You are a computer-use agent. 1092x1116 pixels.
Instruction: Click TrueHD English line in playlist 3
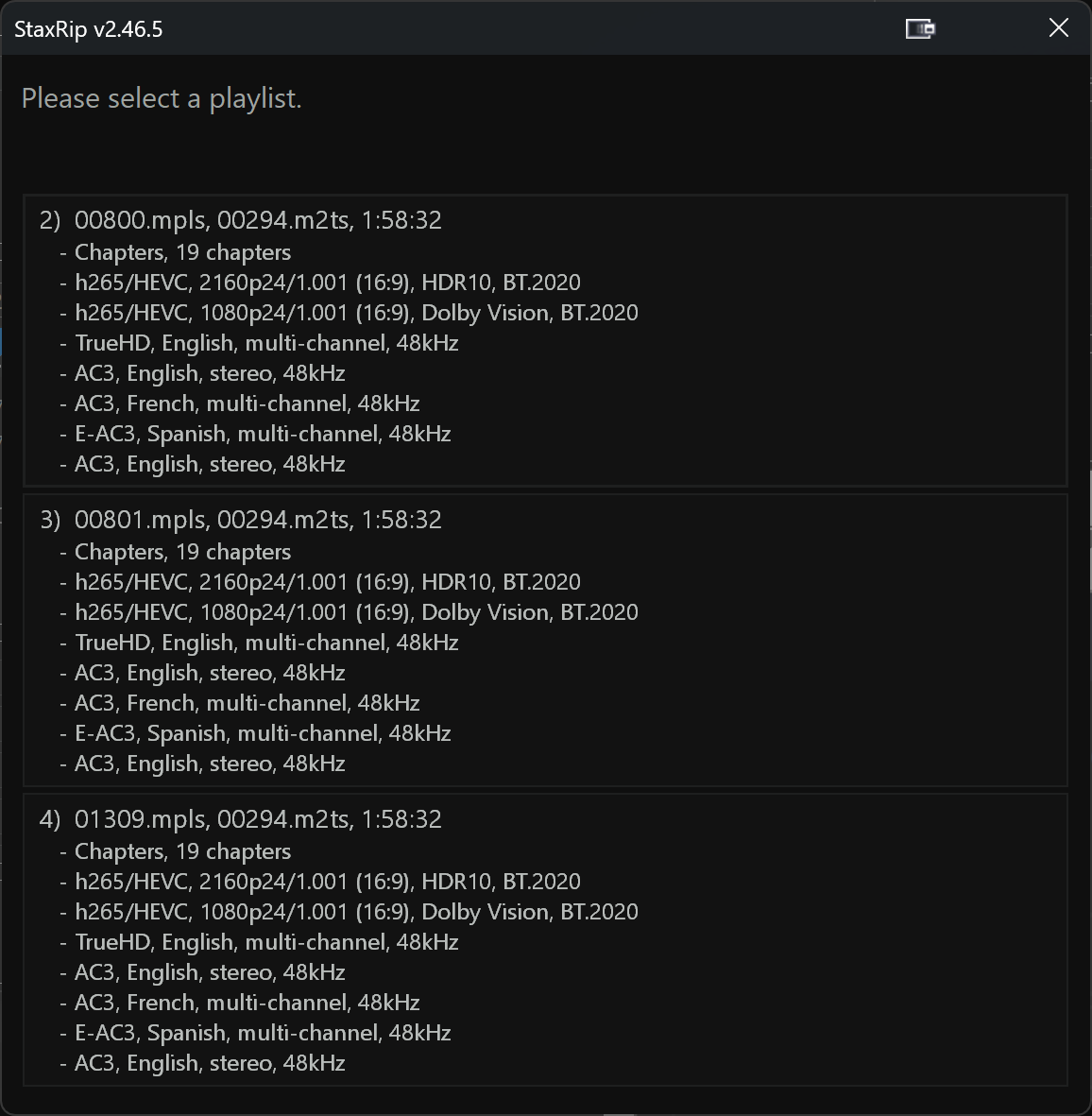[x=265, y=643]
